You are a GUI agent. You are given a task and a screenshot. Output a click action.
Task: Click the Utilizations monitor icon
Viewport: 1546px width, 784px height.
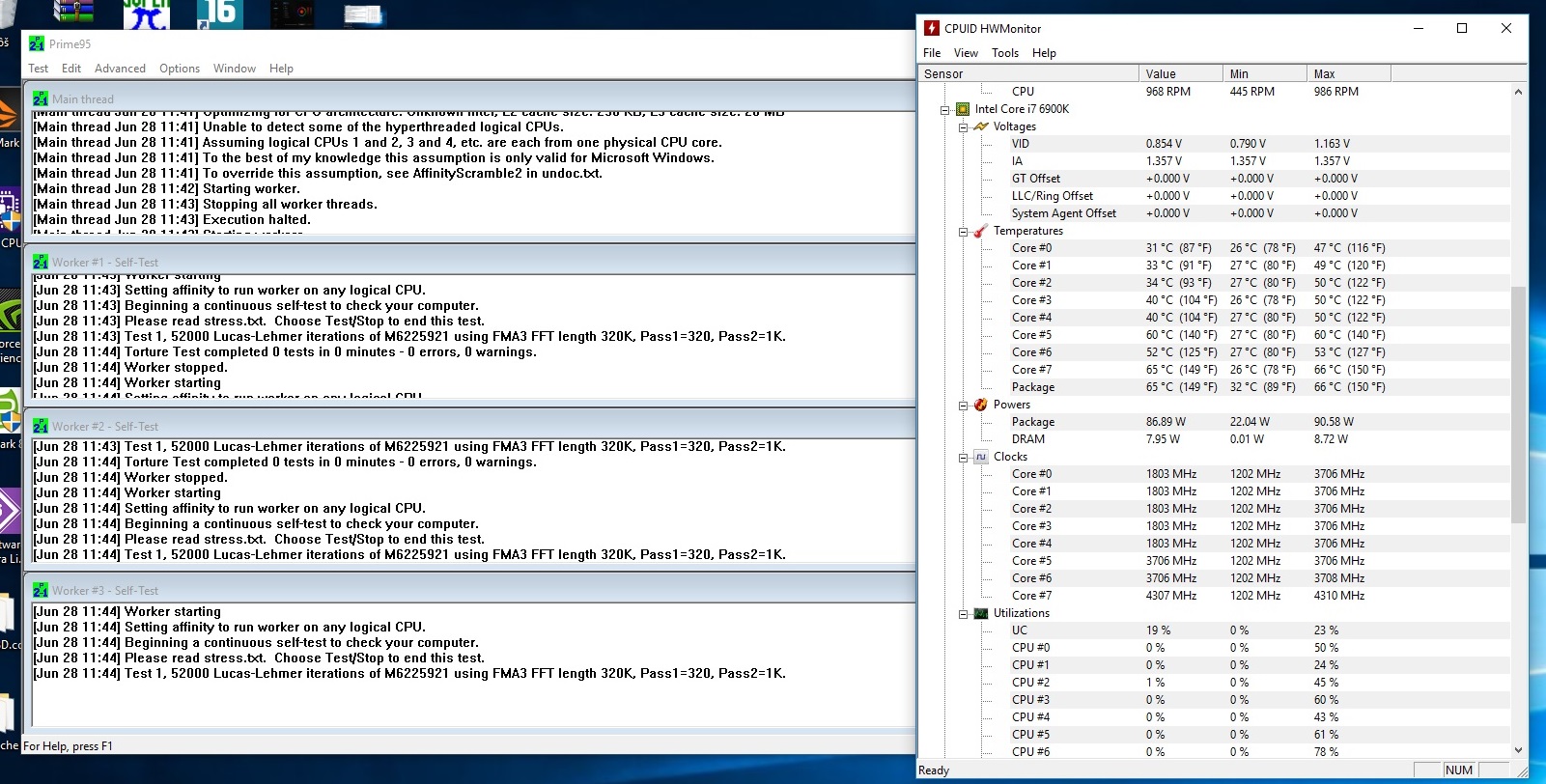coord(981,613)
